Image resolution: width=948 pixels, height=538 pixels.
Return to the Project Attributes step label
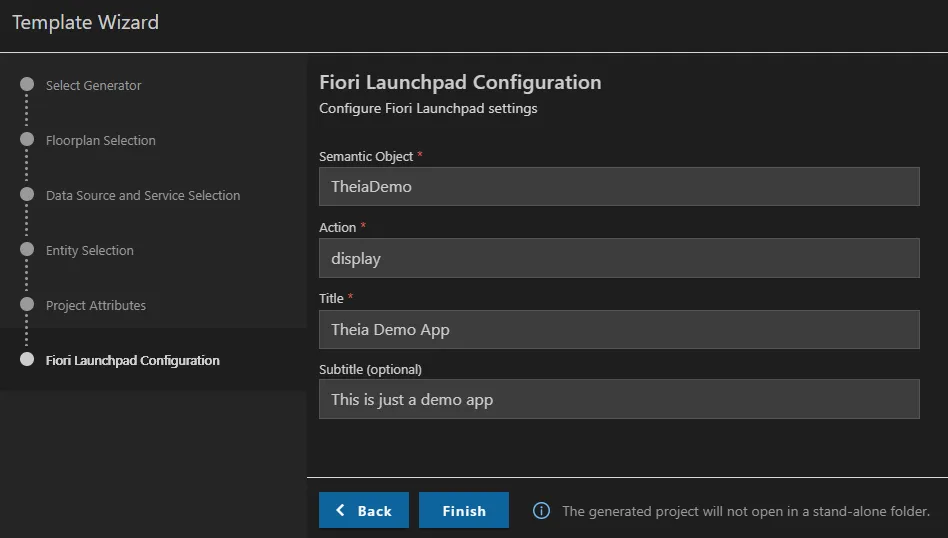click(x=95, y=306)
